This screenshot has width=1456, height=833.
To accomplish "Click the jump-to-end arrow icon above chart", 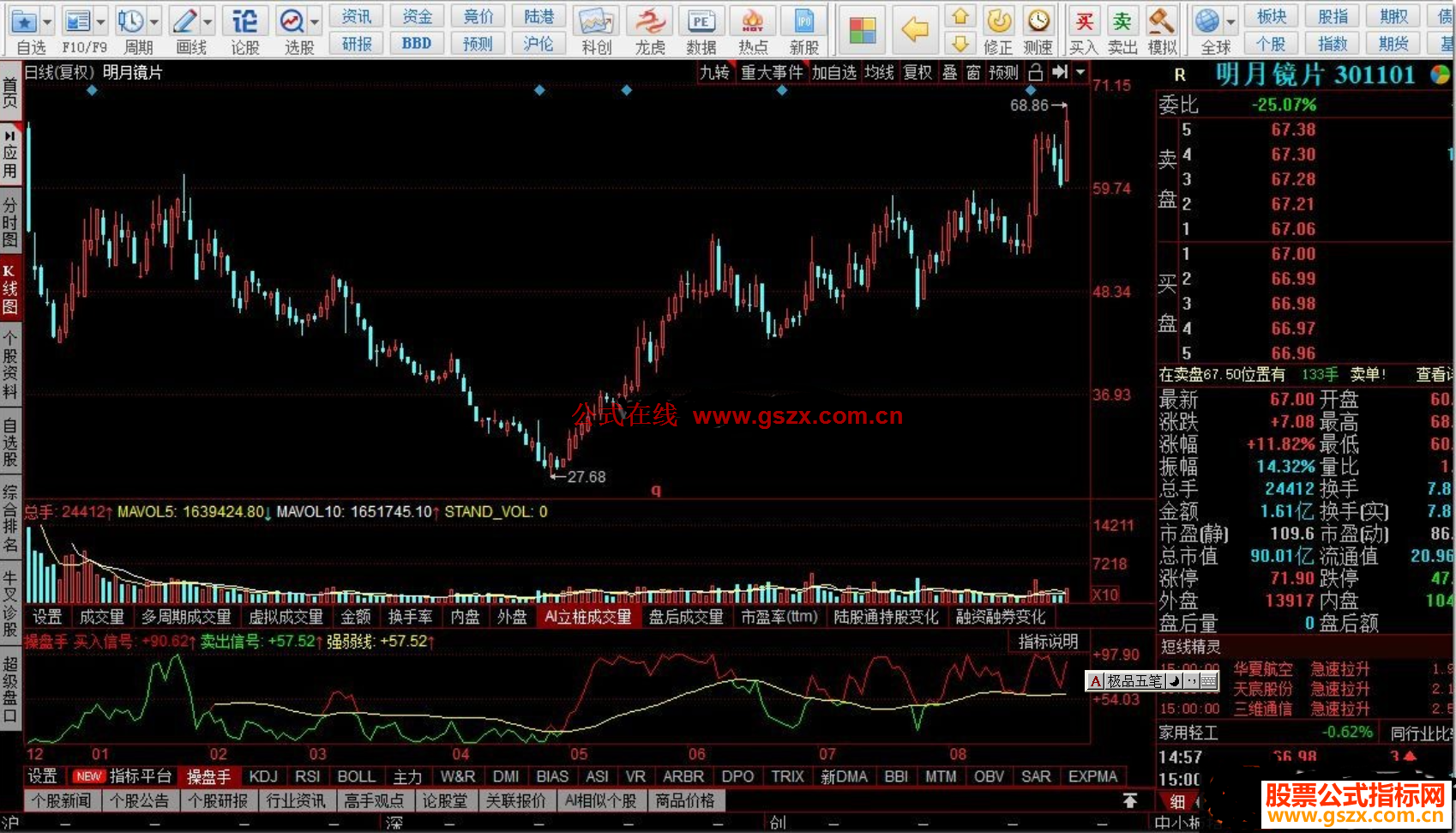I will 1060,72.
